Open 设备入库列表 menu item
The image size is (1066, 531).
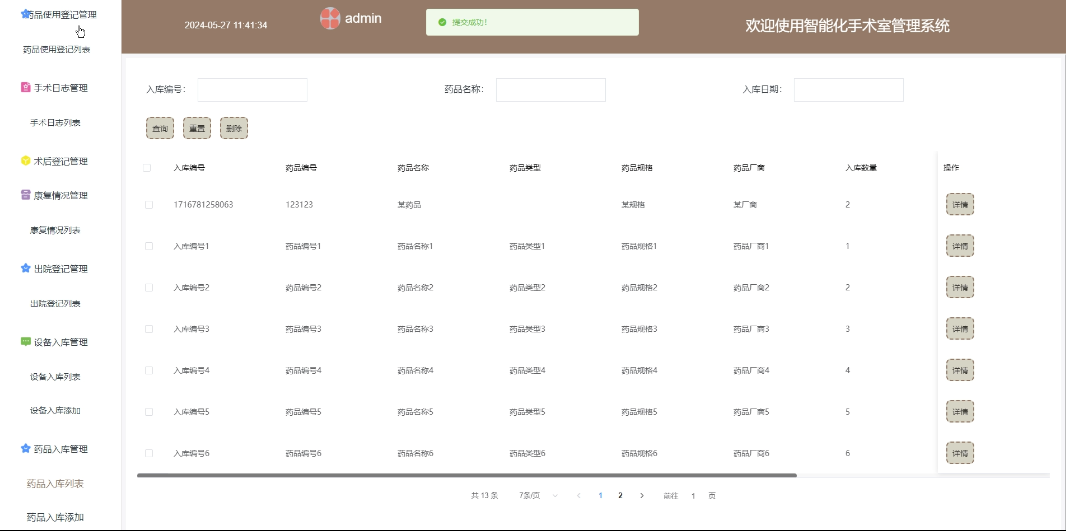point(55,377)
